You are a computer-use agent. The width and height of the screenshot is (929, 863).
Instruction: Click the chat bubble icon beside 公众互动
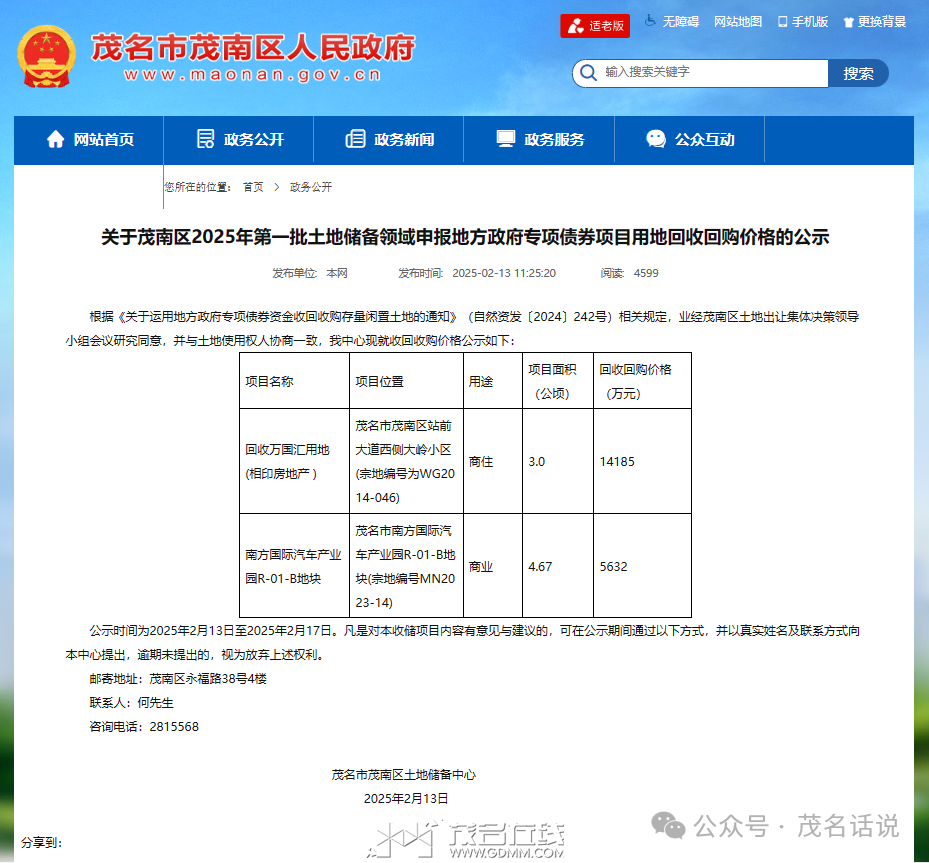point(656,140)
